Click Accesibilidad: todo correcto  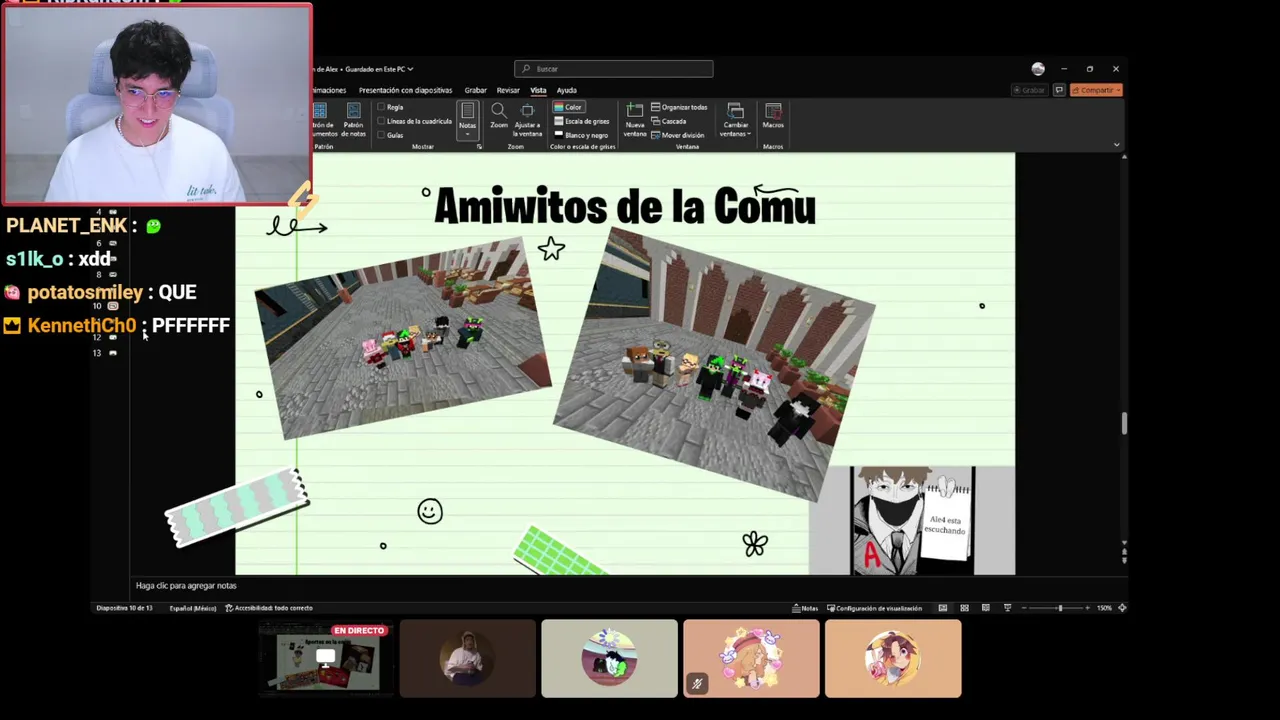(x=269, y=608)
